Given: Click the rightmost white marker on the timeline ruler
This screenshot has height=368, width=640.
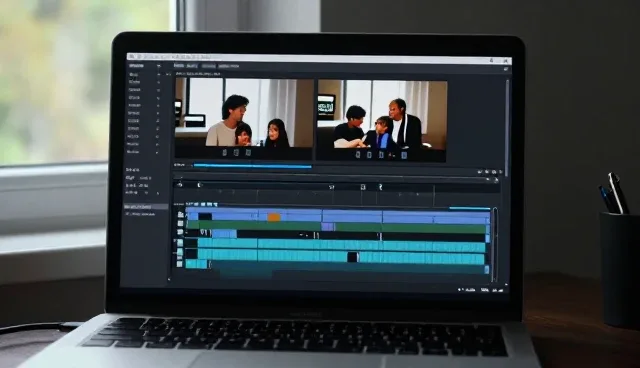Looking at the screenshot, I should tap(380, 187).
